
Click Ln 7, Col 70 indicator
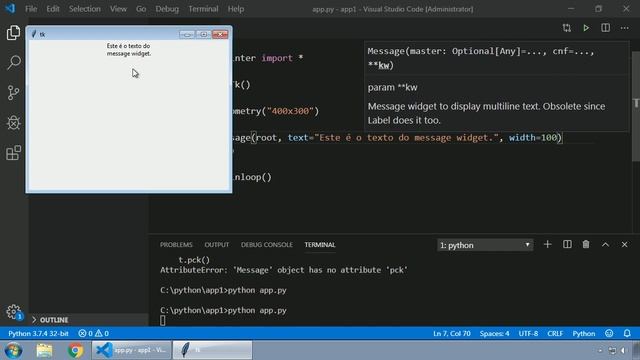(x=452, y=333)
